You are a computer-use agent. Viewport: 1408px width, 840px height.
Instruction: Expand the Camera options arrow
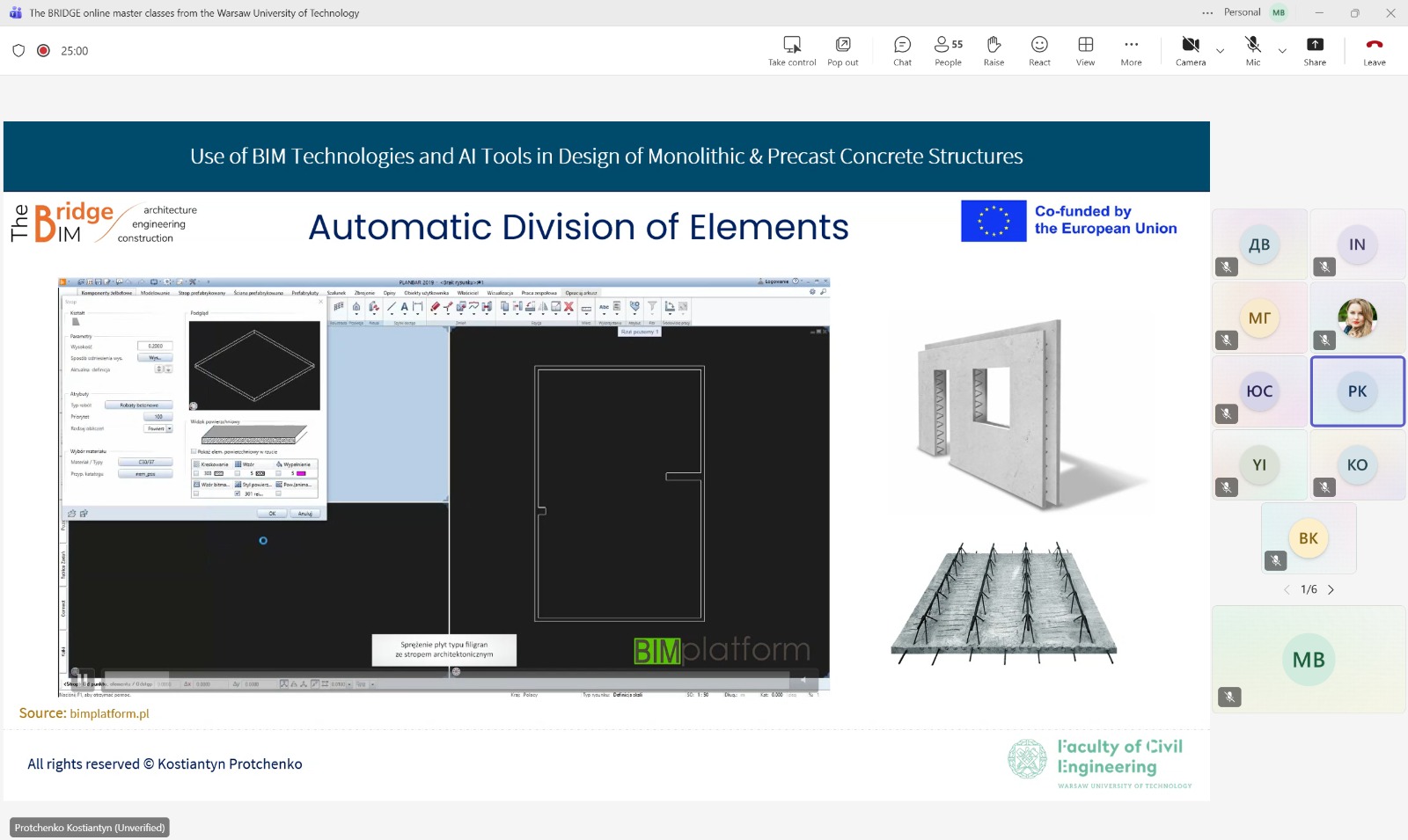(1221, 51)
